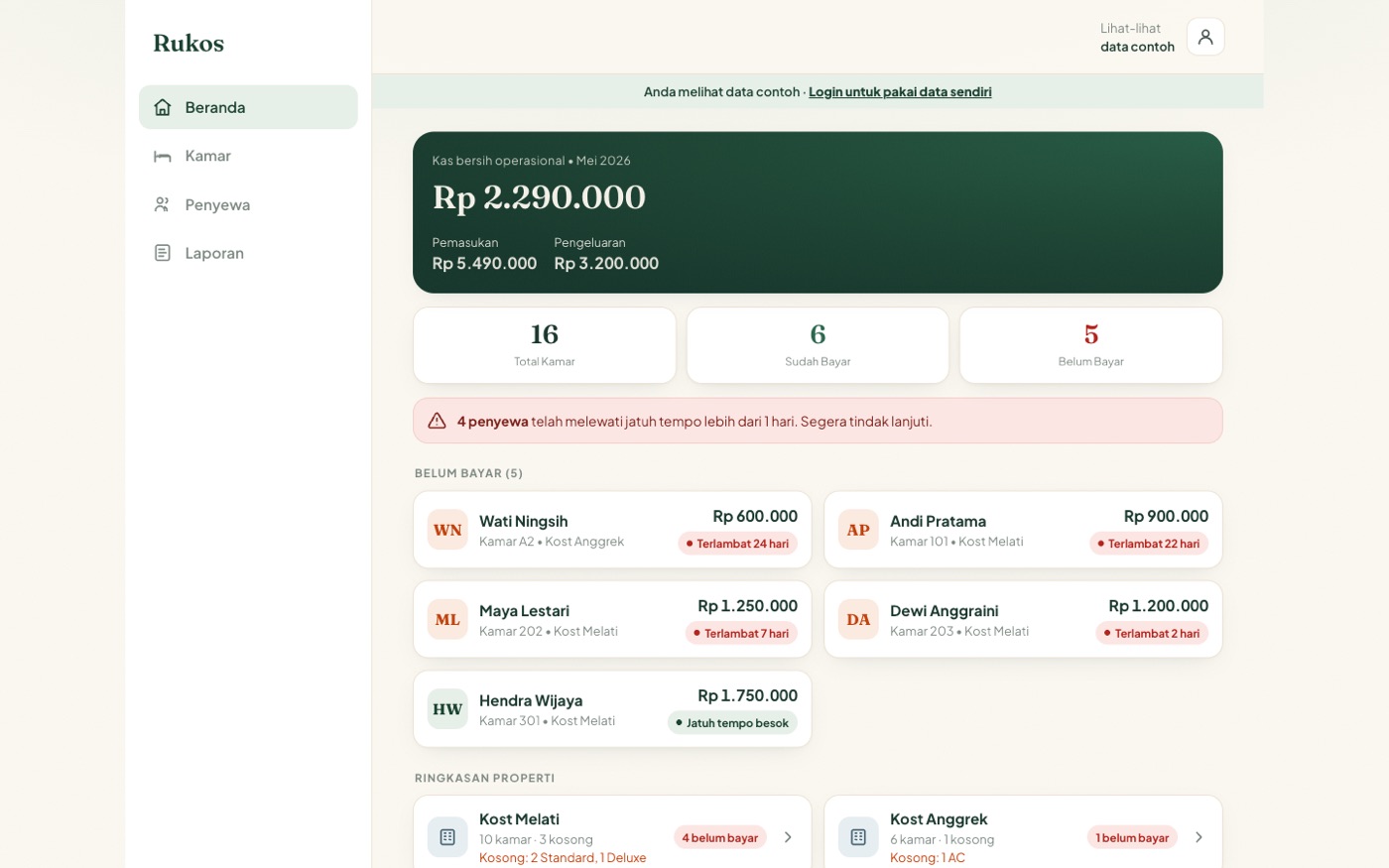The image size is (1389, 868).
Task: Open Laporan in the sidebar
Action: [248, 253]
